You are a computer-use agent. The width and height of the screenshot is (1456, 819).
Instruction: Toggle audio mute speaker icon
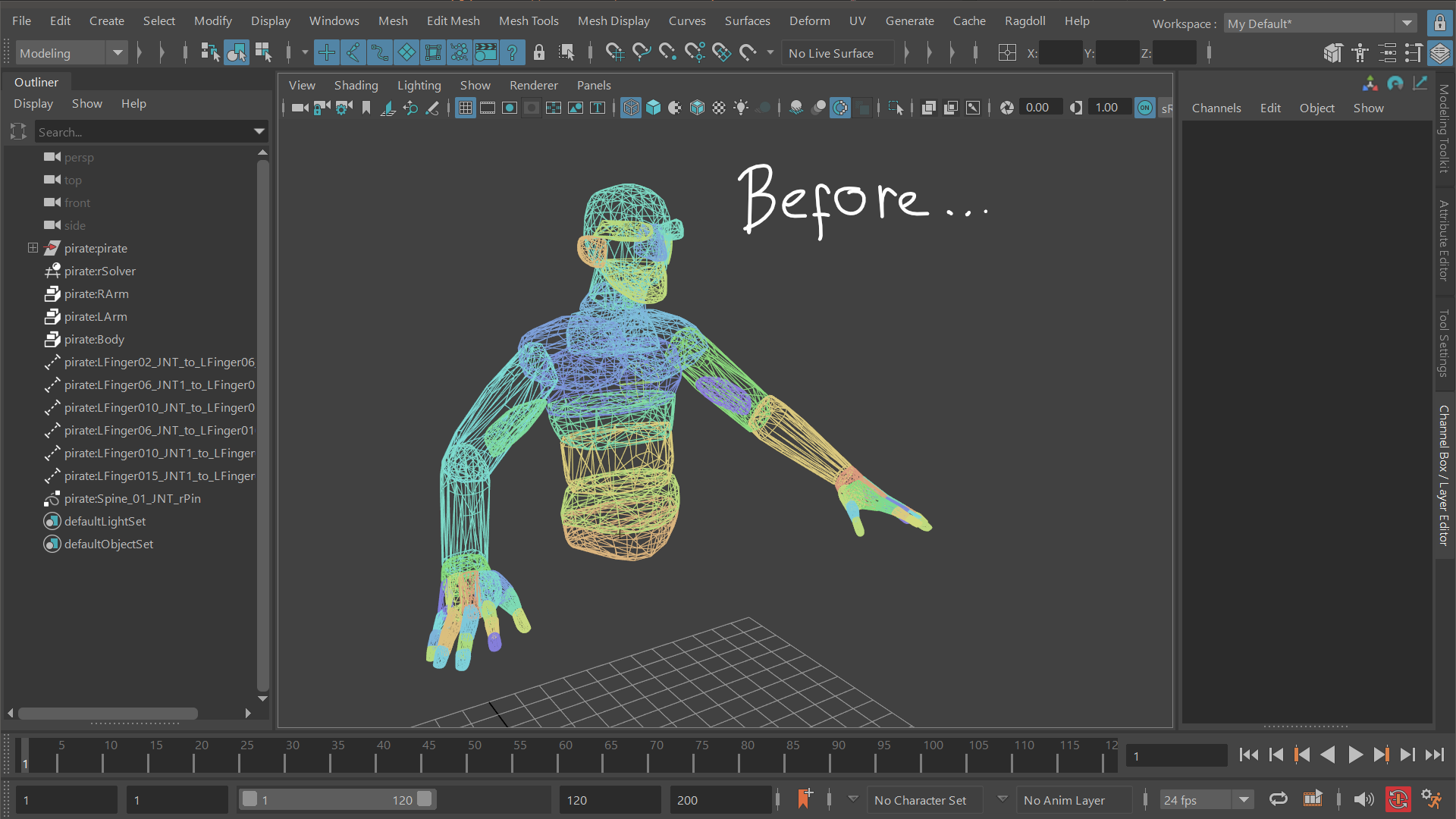click(1363, 799)
